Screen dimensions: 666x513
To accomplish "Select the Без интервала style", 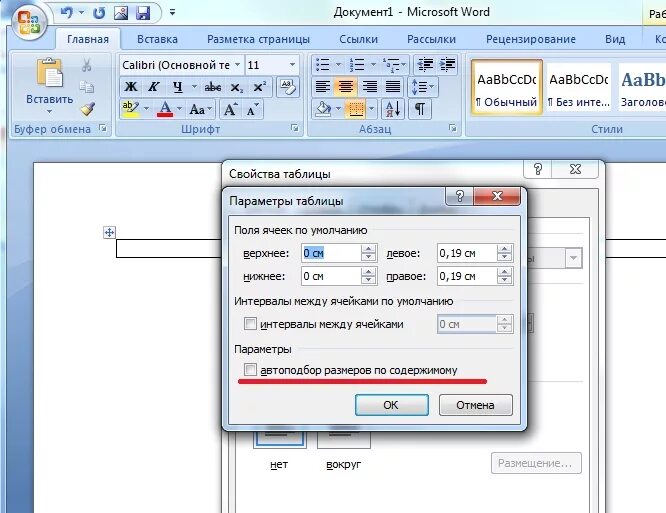I will click(579, 87).
